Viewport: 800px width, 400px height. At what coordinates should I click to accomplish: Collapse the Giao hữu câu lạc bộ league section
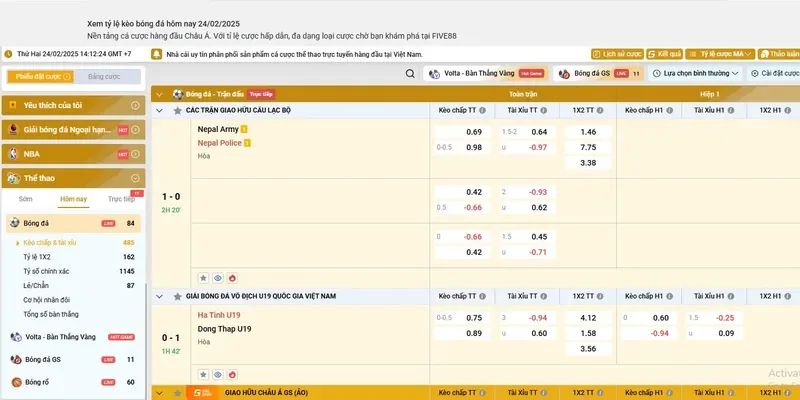(x=161, y=109)
